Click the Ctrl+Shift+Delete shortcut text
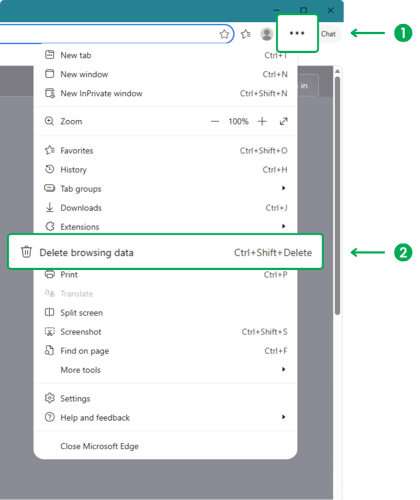The height and width of the screenshot is (500, 420). point(273,253)
